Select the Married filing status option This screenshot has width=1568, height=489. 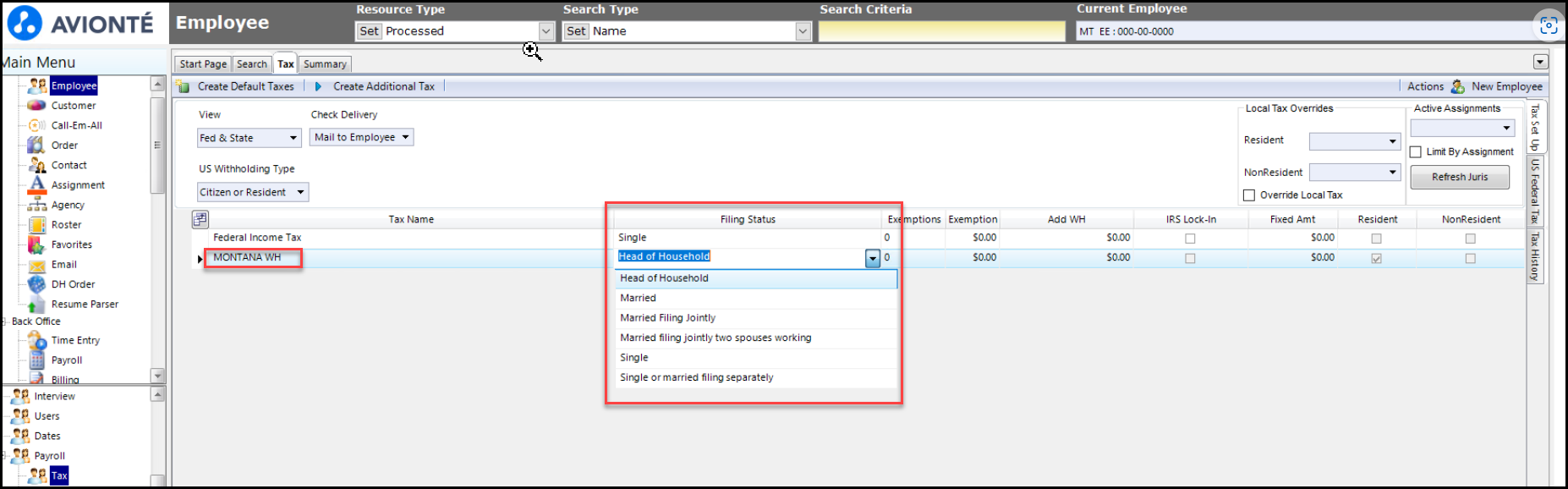click(755, 298)
